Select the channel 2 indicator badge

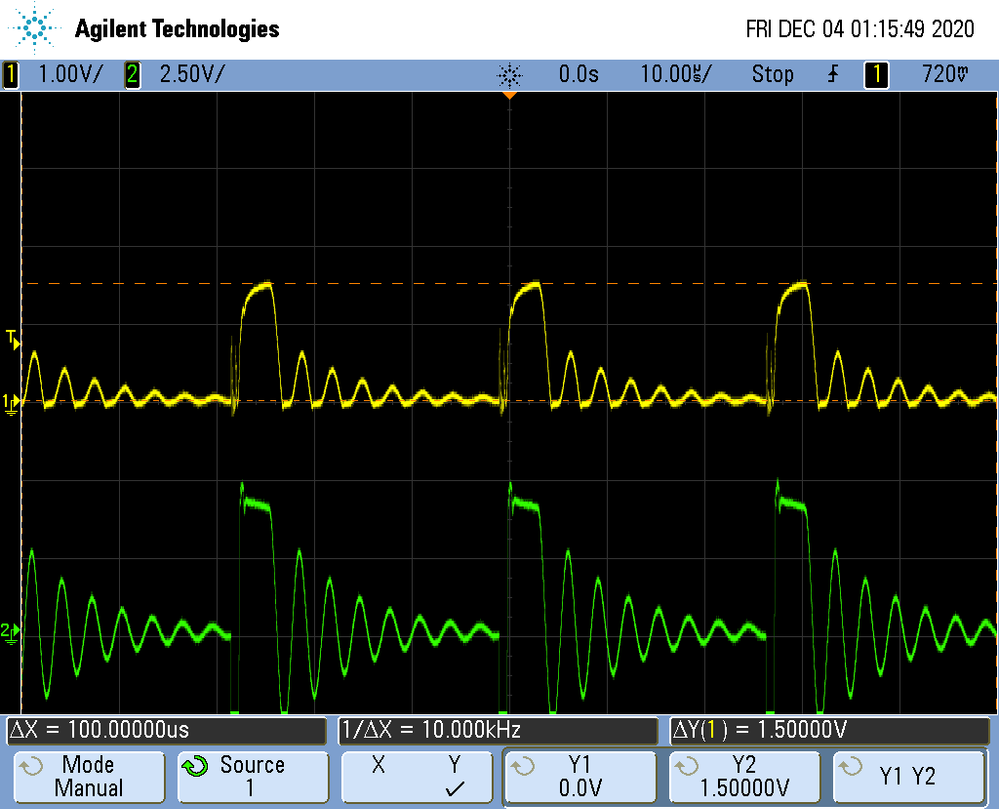tap(132, 75)
